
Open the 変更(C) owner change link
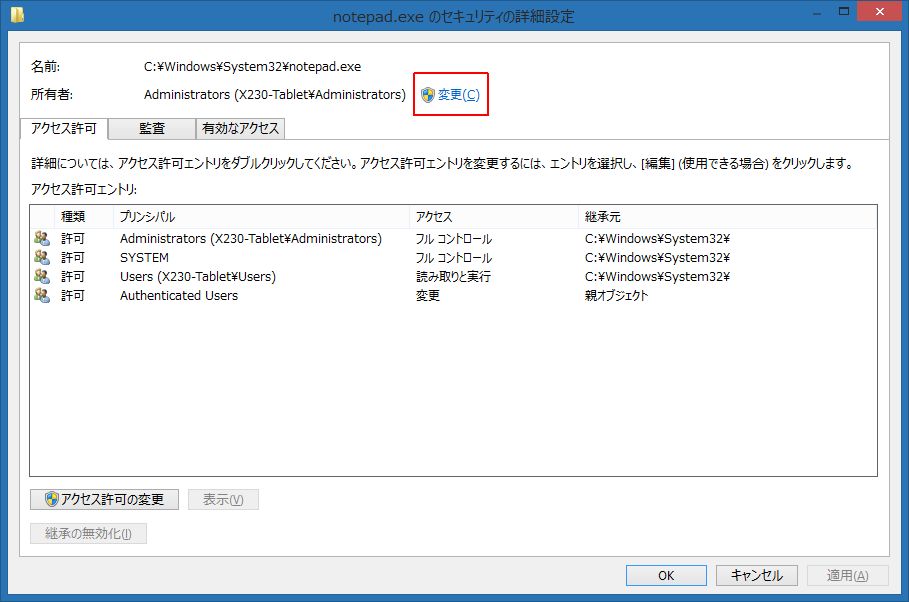pyautogui.click(x=458, y=95)
